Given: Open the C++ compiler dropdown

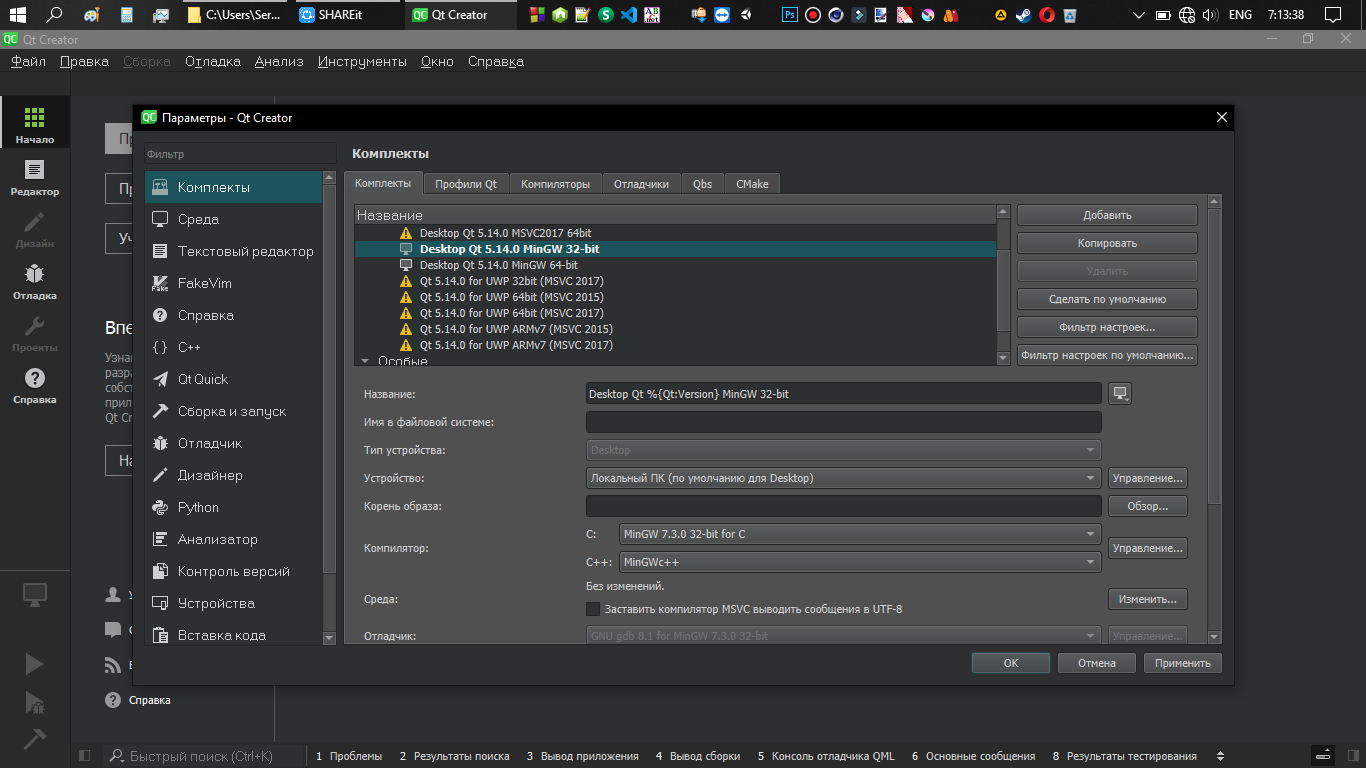Looking at the screenshot, I should [x=860, y=562].
